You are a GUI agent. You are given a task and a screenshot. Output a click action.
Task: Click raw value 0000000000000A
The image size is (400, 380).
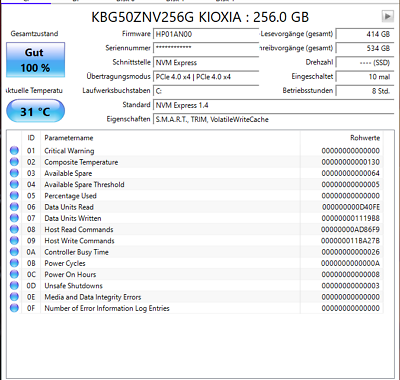point(351,263)
